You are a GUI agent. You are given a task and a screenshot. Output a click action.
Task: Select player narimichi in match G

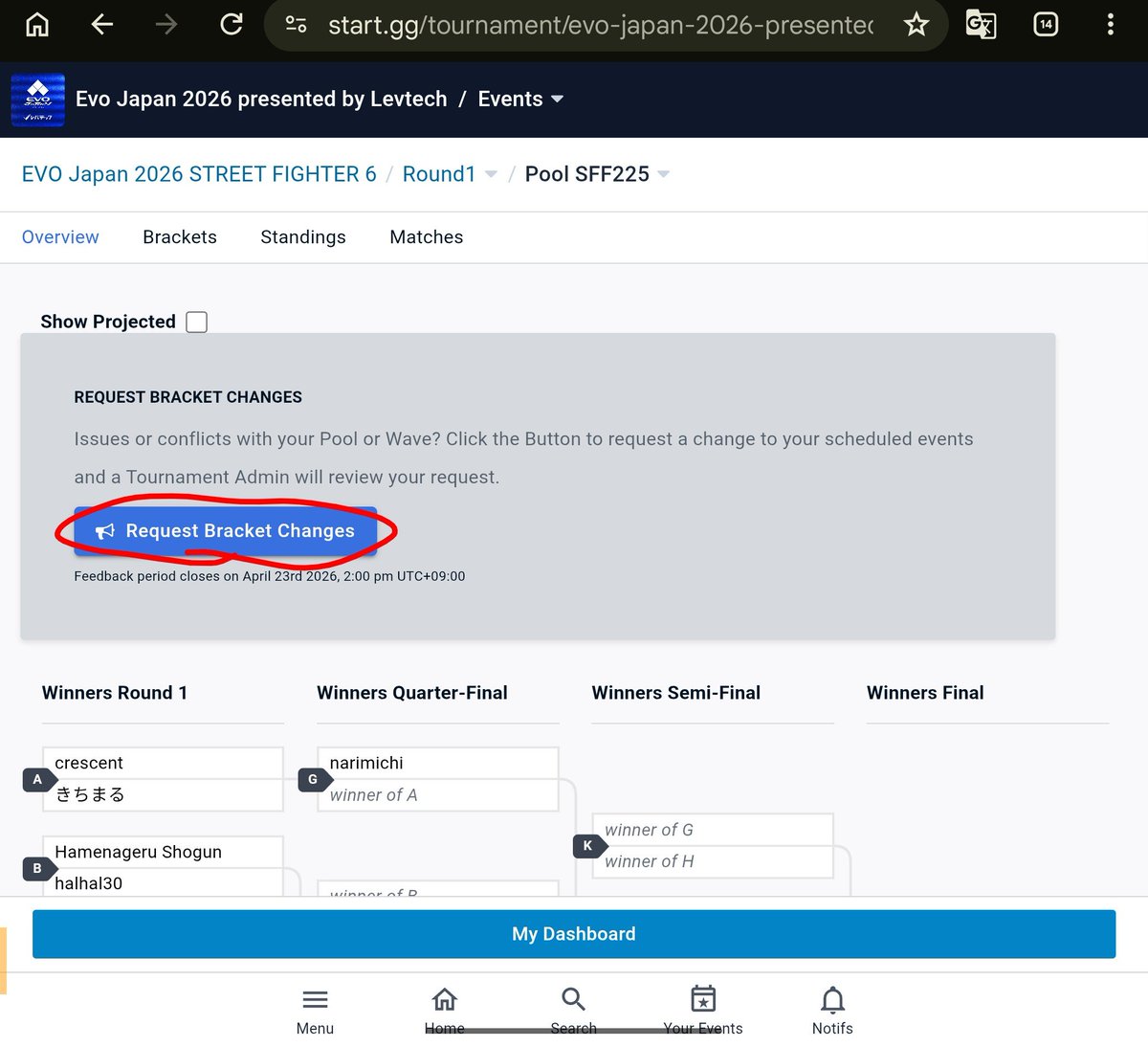pyautogui.click(x=438, y=763)
